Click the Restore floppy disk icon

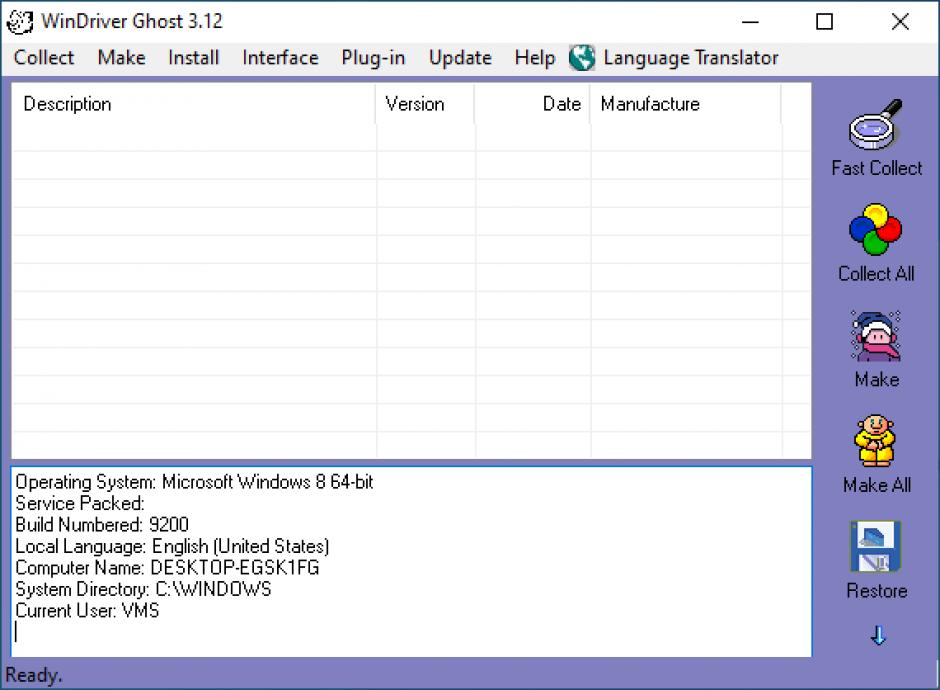click(x=876, y=548)
